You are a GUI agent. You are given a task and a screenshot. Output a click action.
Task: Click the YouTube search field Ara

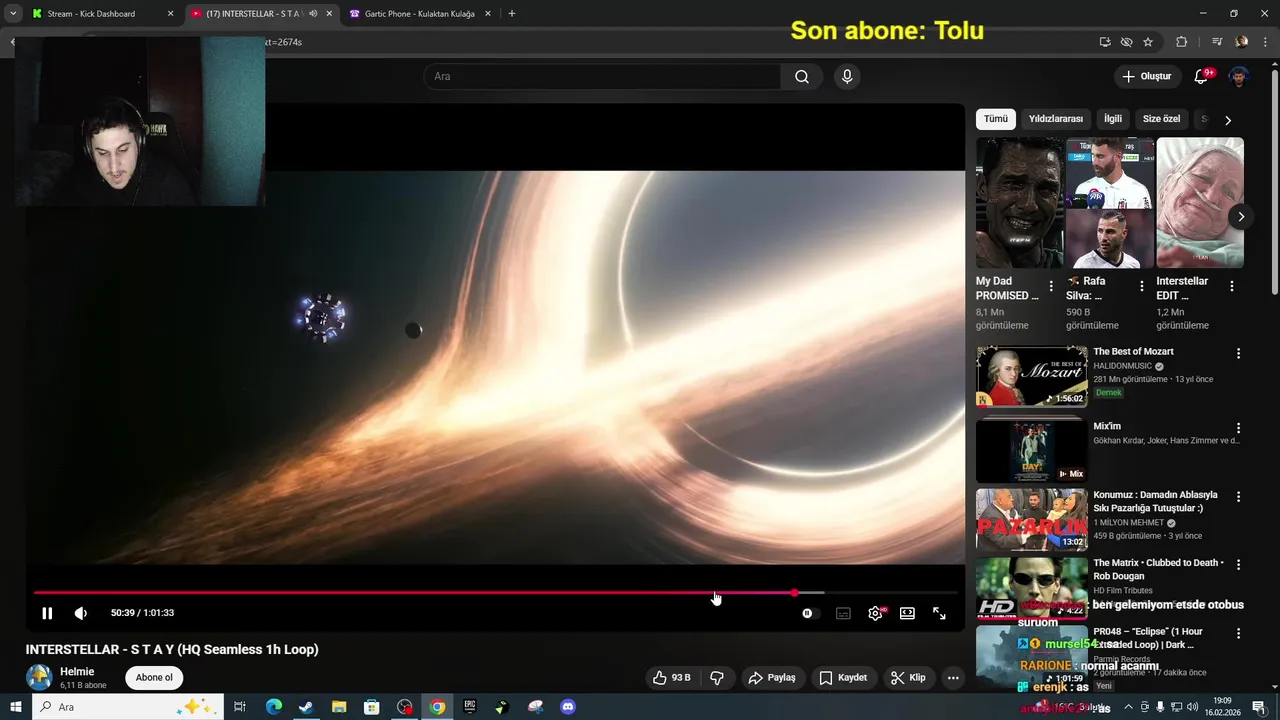click(x=602, y=77)
